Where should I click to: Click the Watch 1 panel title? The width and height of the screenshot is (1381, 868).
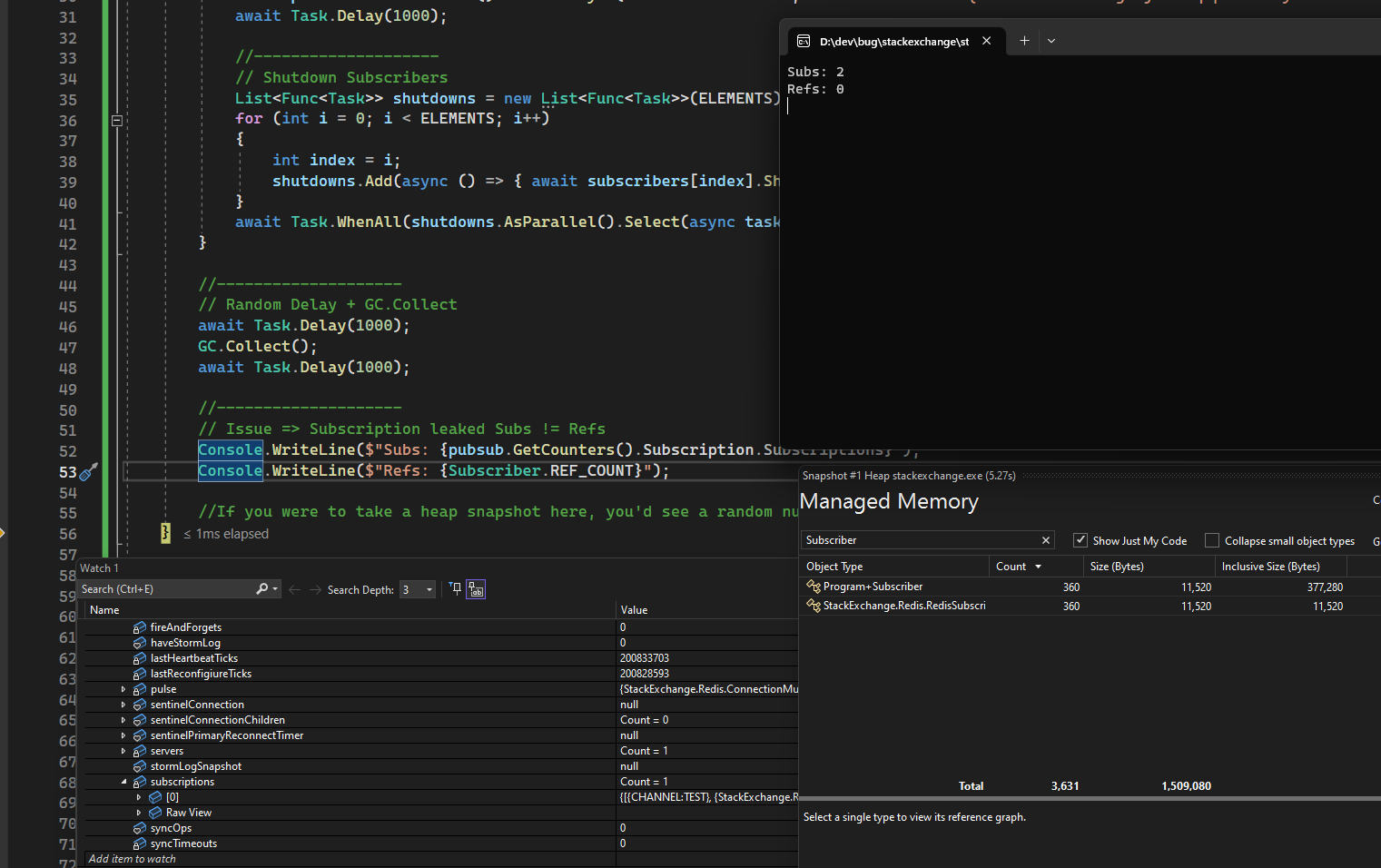[99, 568]
